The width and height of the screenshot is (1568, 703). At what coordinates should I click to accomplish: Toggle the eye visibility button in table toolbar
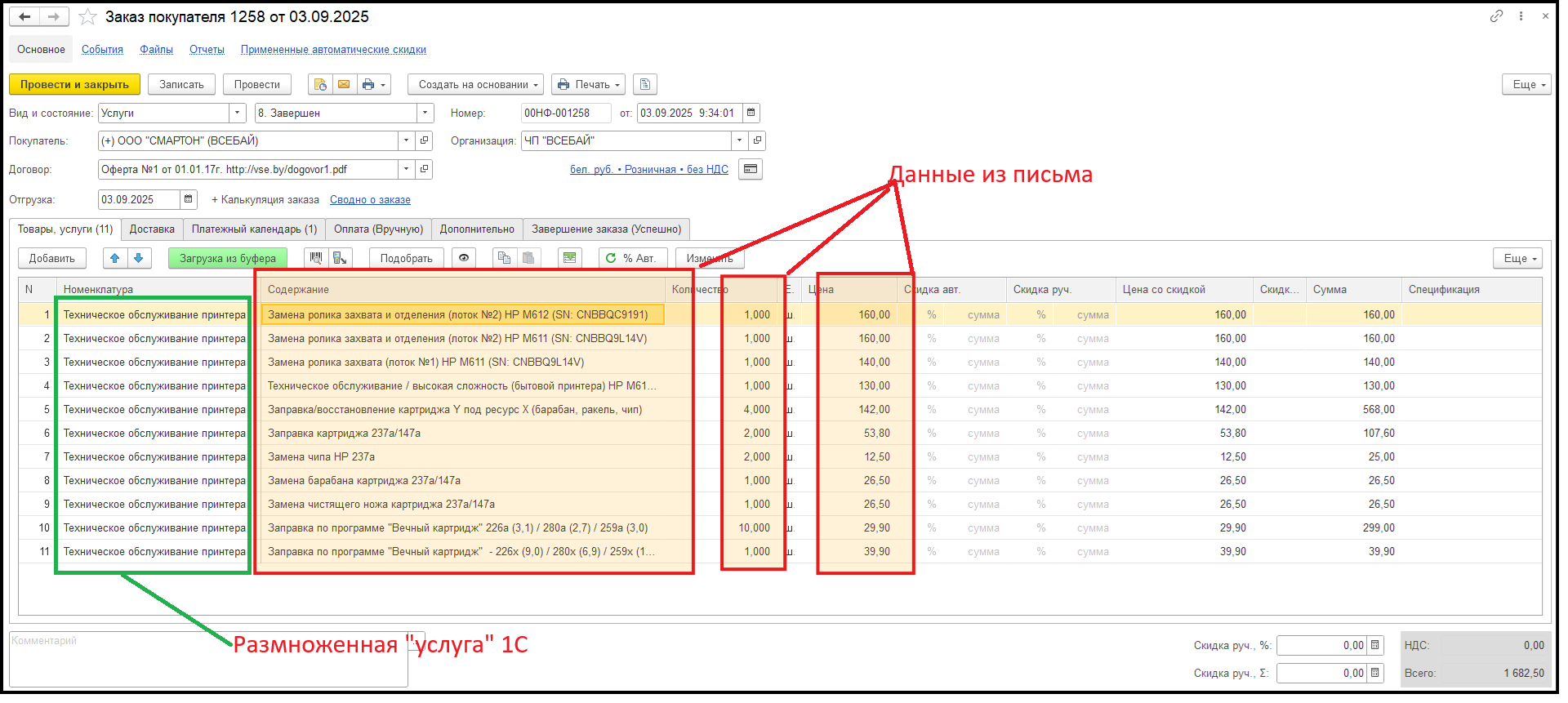click(464, 259)
